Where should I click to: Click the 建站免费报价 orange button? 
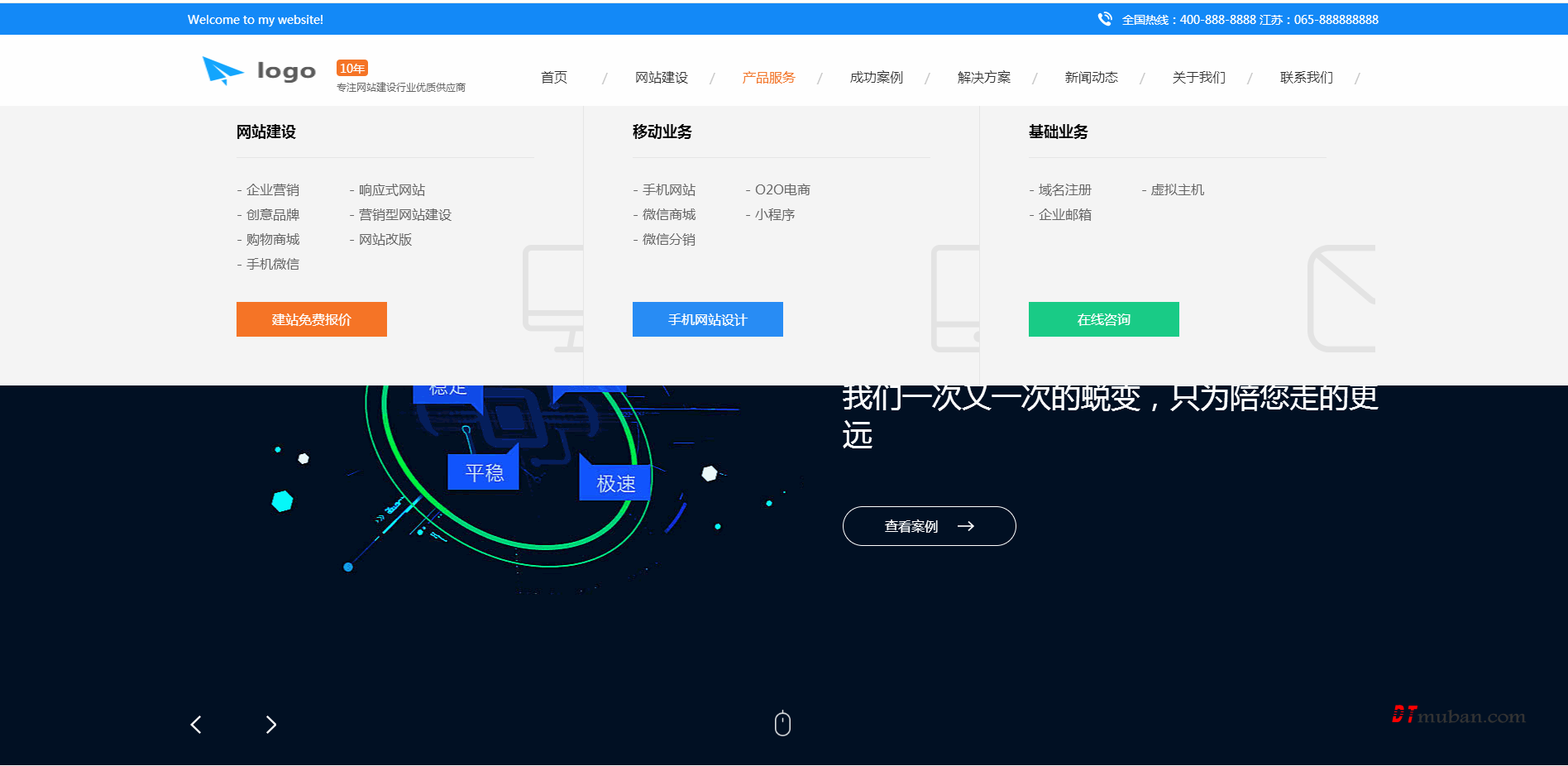point(312,319)
